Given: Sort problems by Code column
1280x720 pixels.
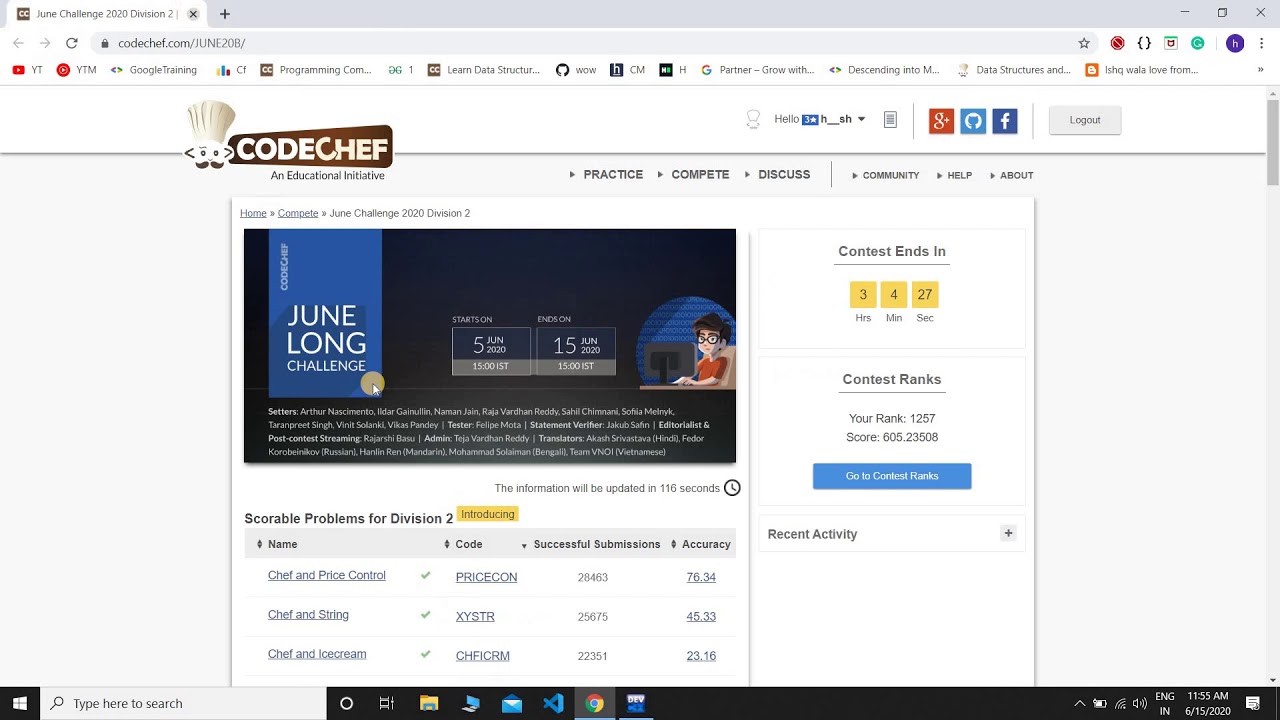Looking at the screenshot, I should pyautogui.click(x=463, y=544).
